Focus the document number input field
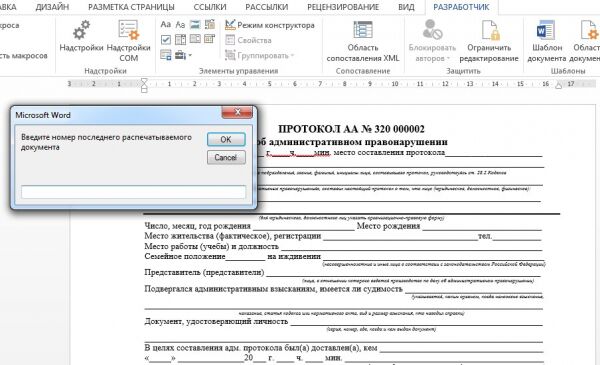The height and width of the screenshot is (365, 600). pos(134,192)
